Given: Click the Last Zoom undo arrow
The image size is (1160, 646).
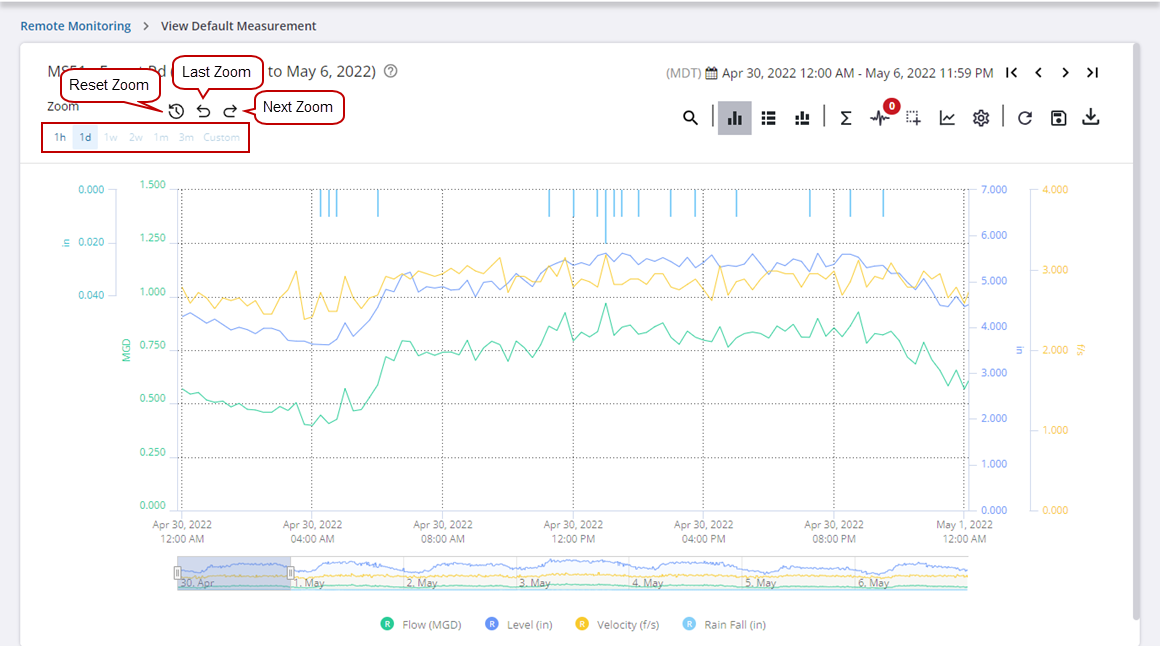Looking at the screenshot, I should [203, 111].
